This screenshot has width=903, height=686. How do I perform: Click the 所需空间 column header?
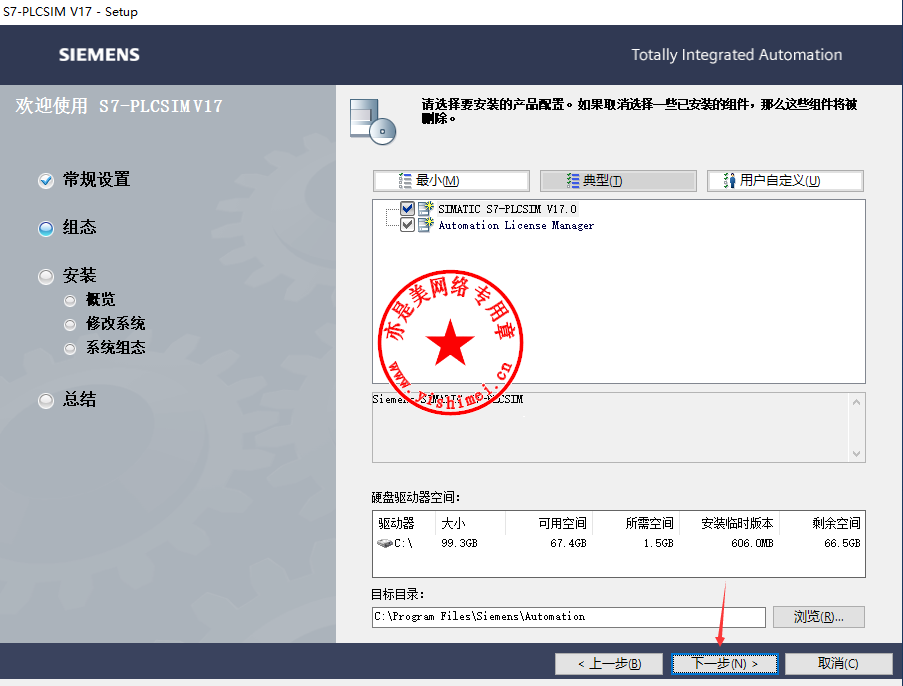tap(649, 523)
